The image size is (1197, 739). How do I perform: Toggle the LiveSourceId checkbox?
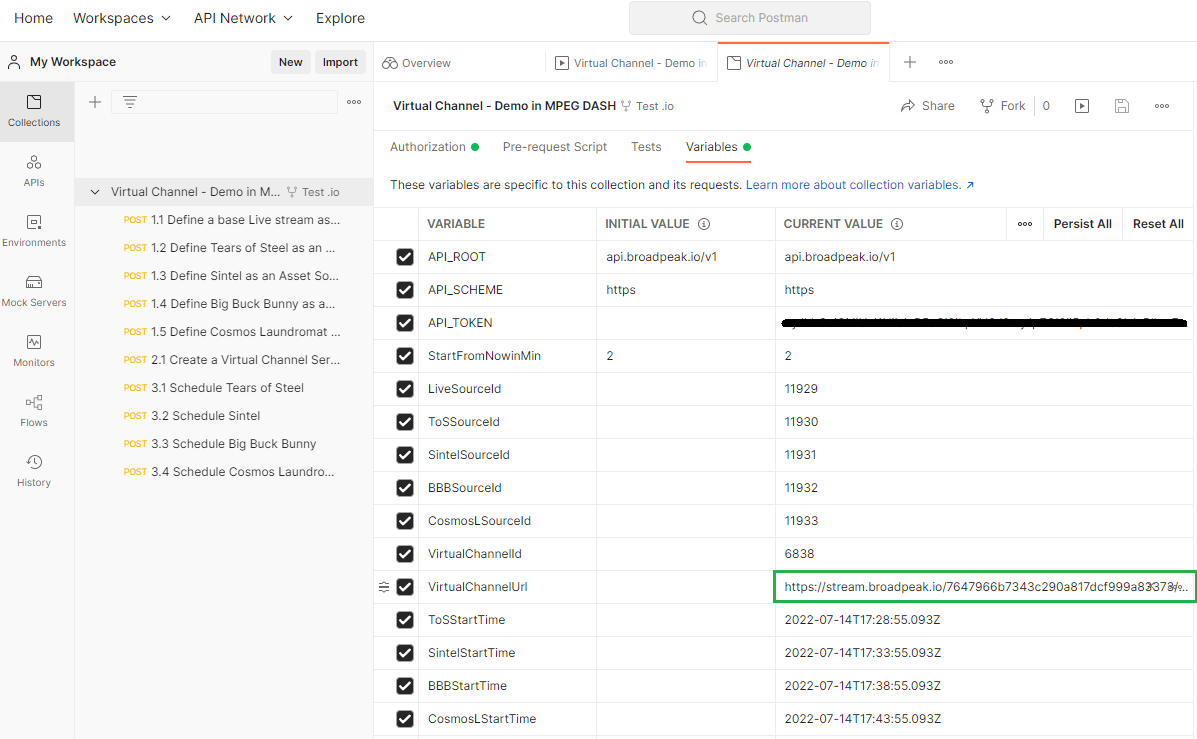point(405,389)
